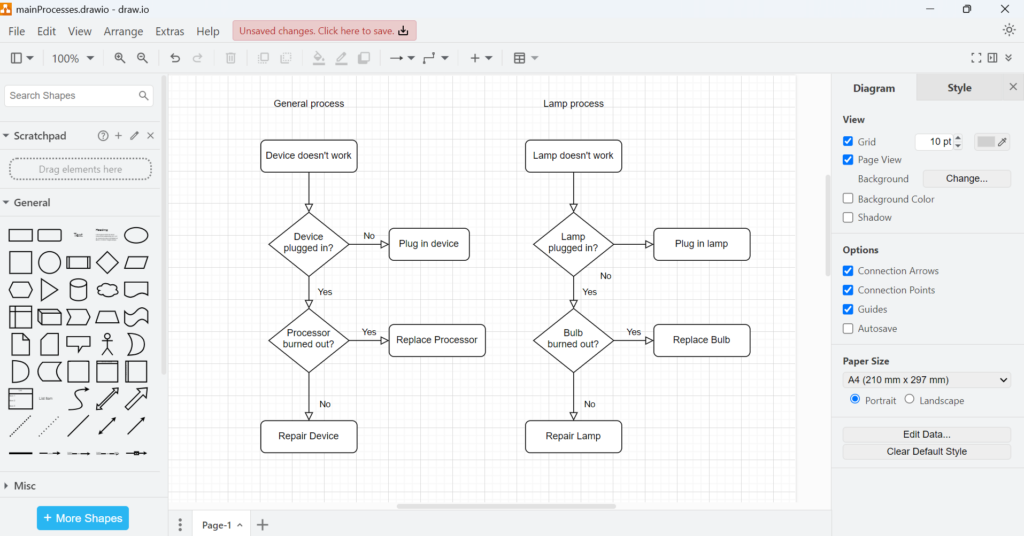Uncheck the Grid checkbox
The image size is (1024, 536).
click(x=848, y=142)
